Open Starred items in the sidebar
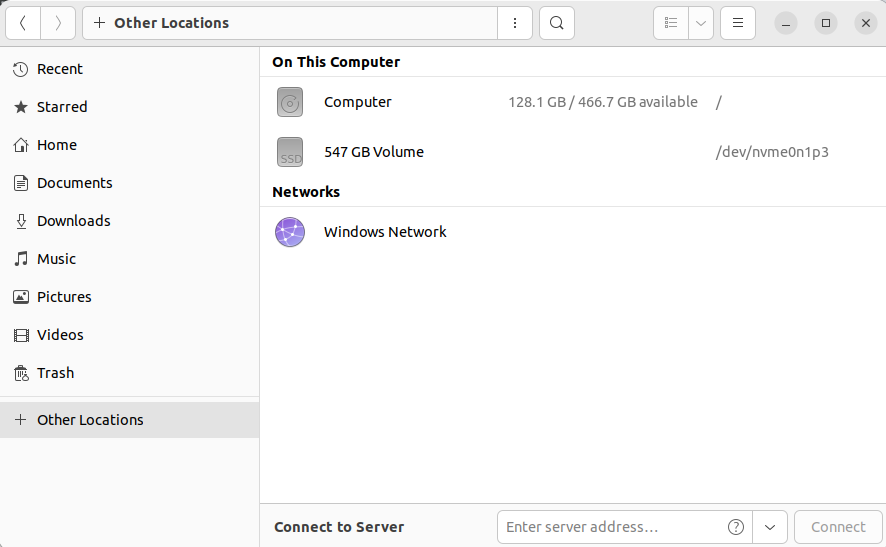Screen dimensions: 886x547 (x=62, y=107)
